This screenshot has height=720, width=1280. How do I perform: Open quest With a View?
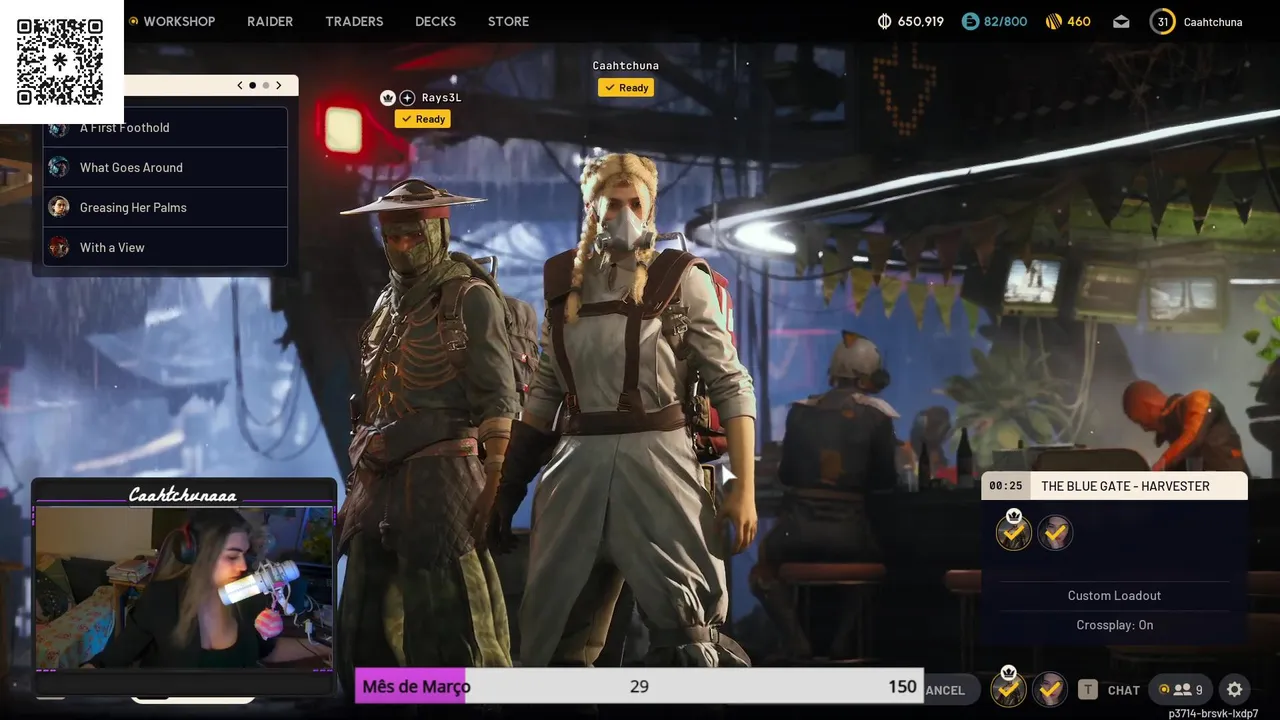point(165,248)
